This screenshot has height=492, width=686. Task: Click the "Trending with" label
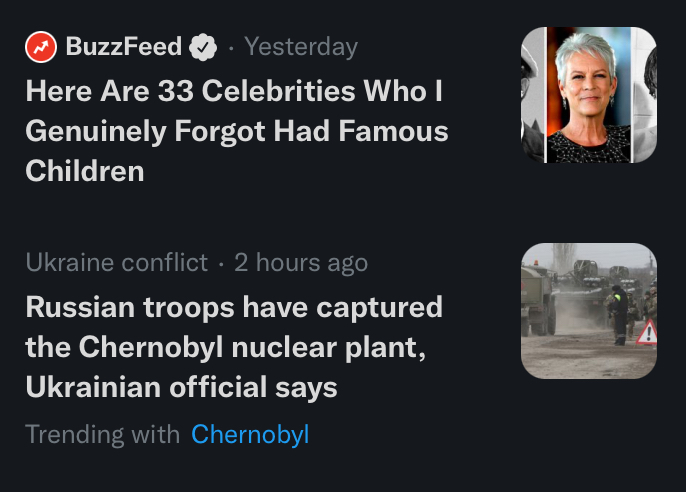click(x=102, y=435)
